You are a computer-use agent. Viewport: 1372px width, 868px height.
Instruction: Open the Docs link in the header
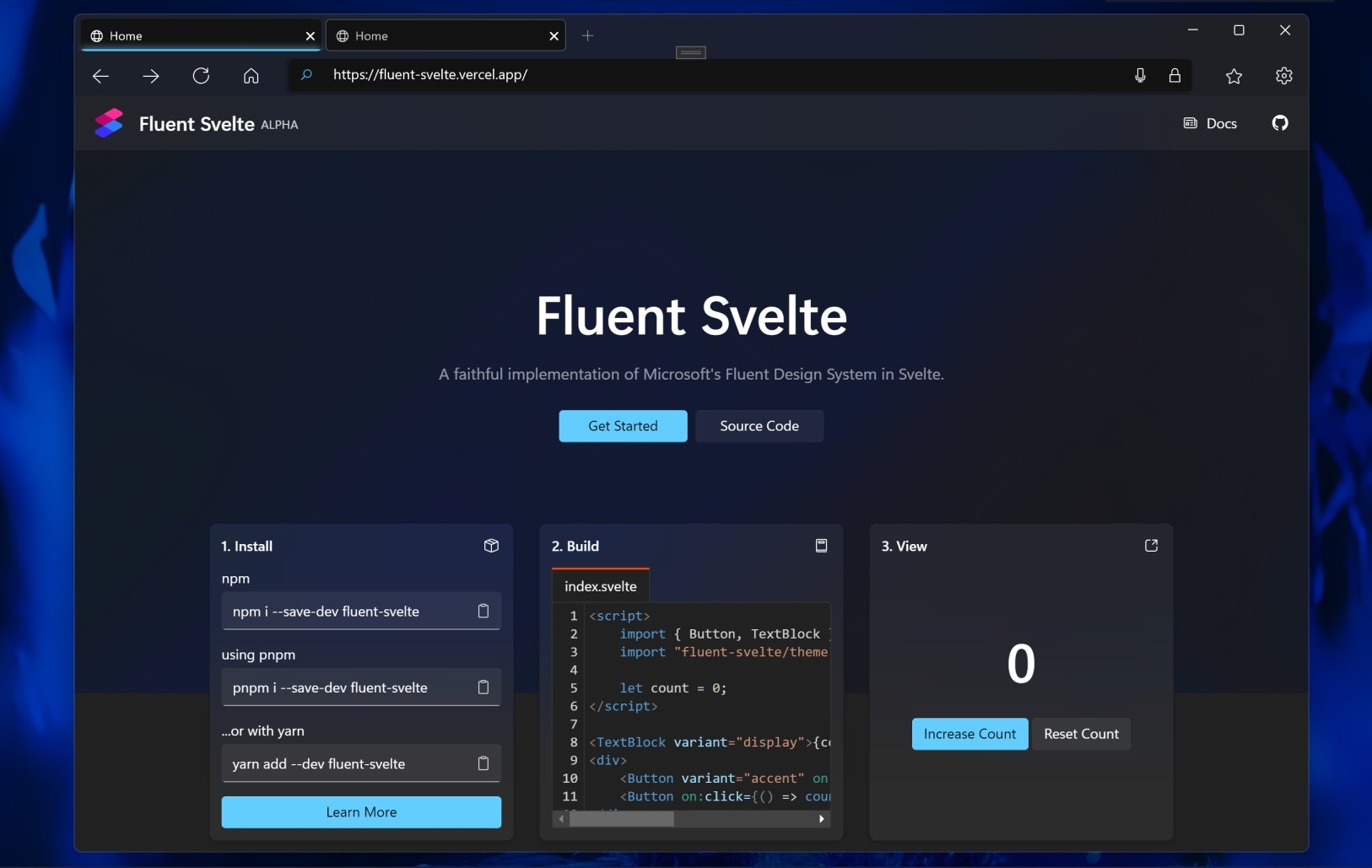pos(1210,123)
